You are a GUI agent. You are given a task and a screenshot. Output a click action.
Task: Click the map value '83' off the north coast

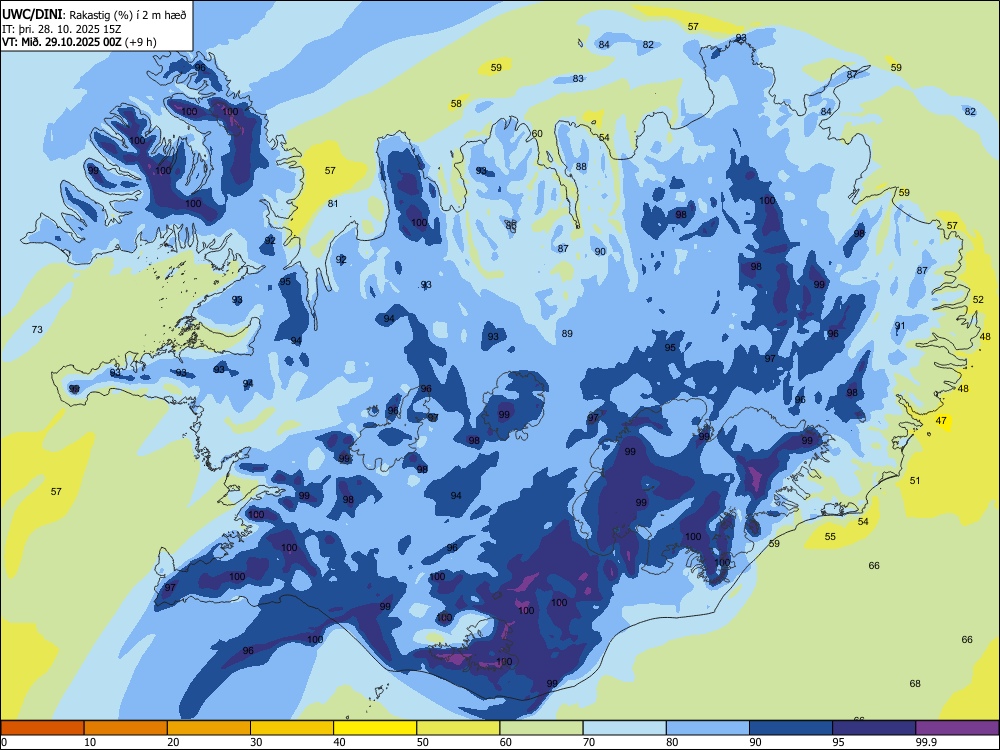pos(578,78)
